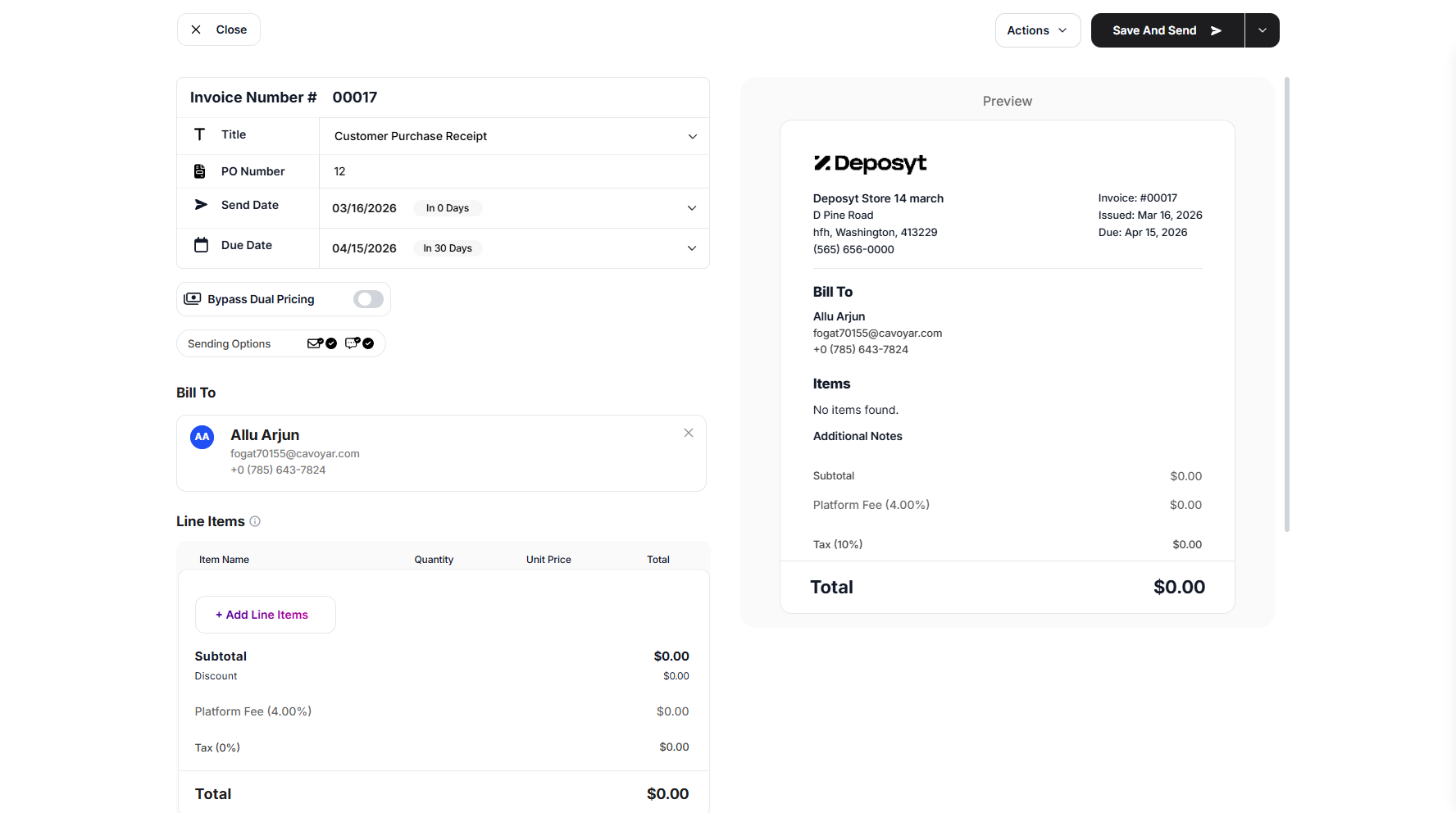1456x813 pixels.
Task: Click Invoice: #00017 in preview
Action: [1138, 198]
